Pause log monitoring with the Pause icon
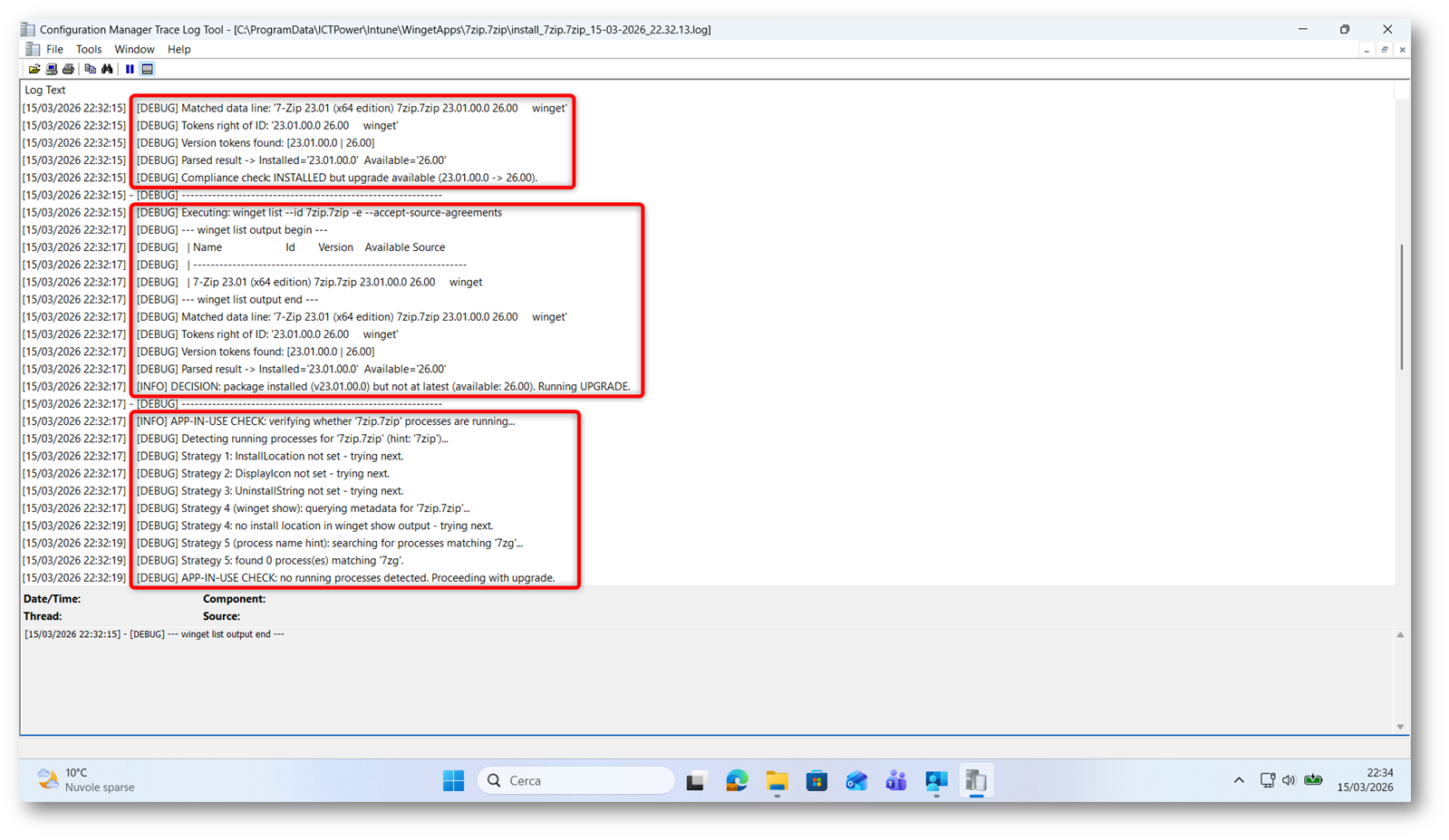Image resolution: width=1449 pixels, height=840 pixels. 130,69
